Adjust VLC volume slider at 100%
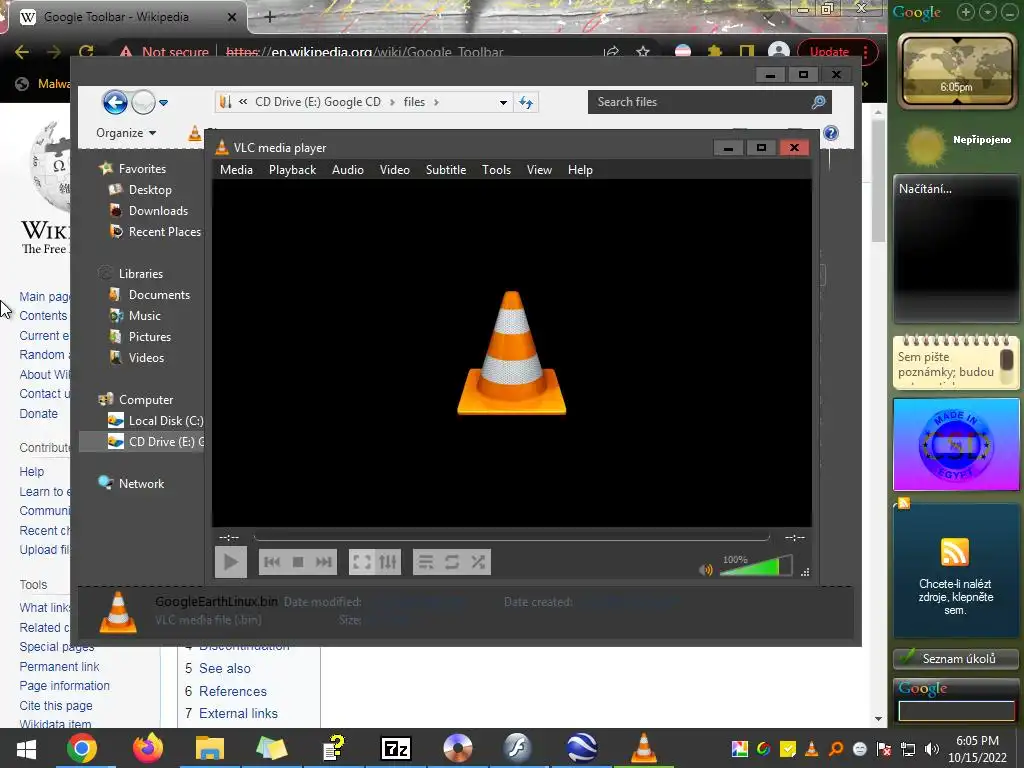Viewport: 1024px width, 768px height. tap(756, 566)
